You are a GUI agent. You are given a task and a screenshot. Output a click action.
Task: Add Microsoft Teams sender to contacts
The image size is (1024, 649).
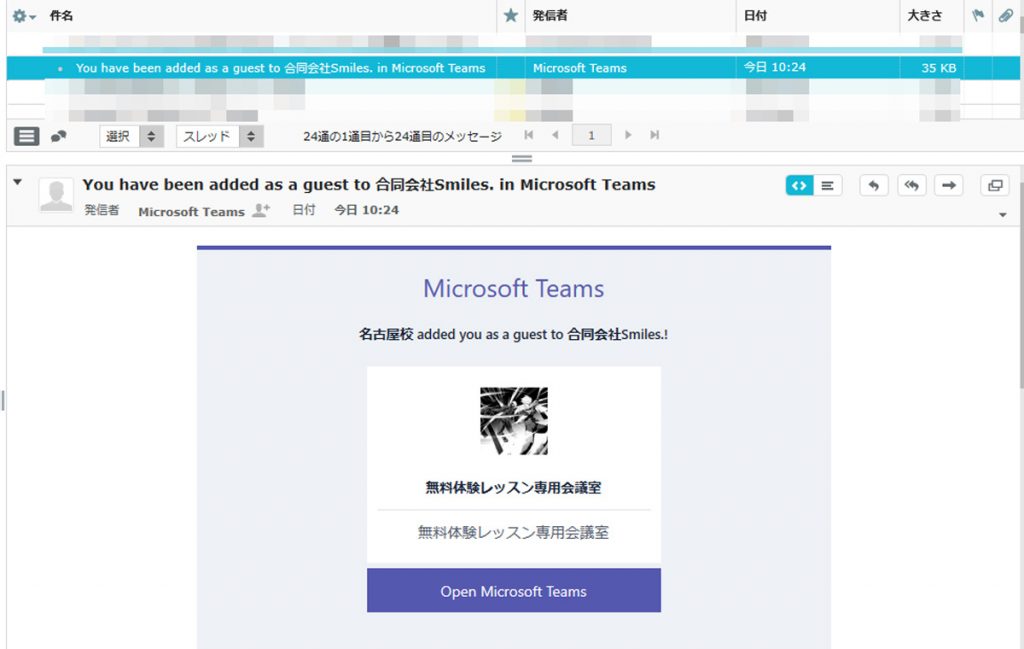pos(261,210)
